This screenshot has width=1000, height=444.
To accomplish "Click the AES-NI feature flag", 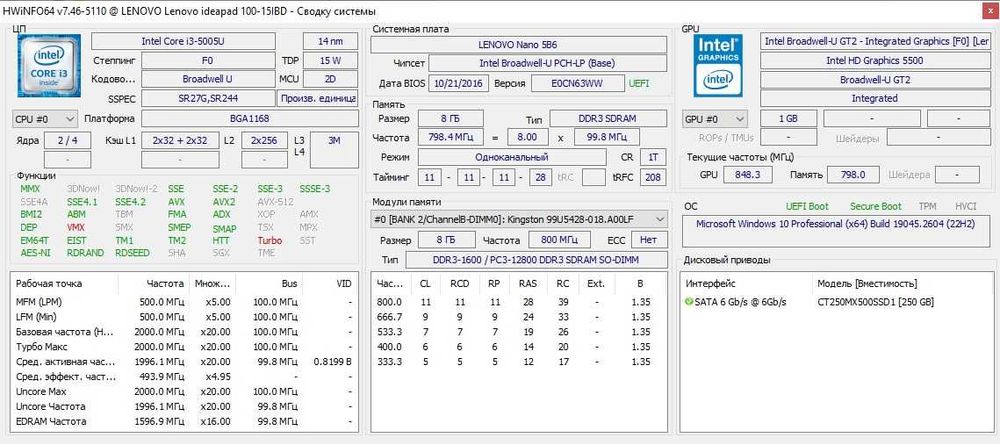I will coord(33,253).
